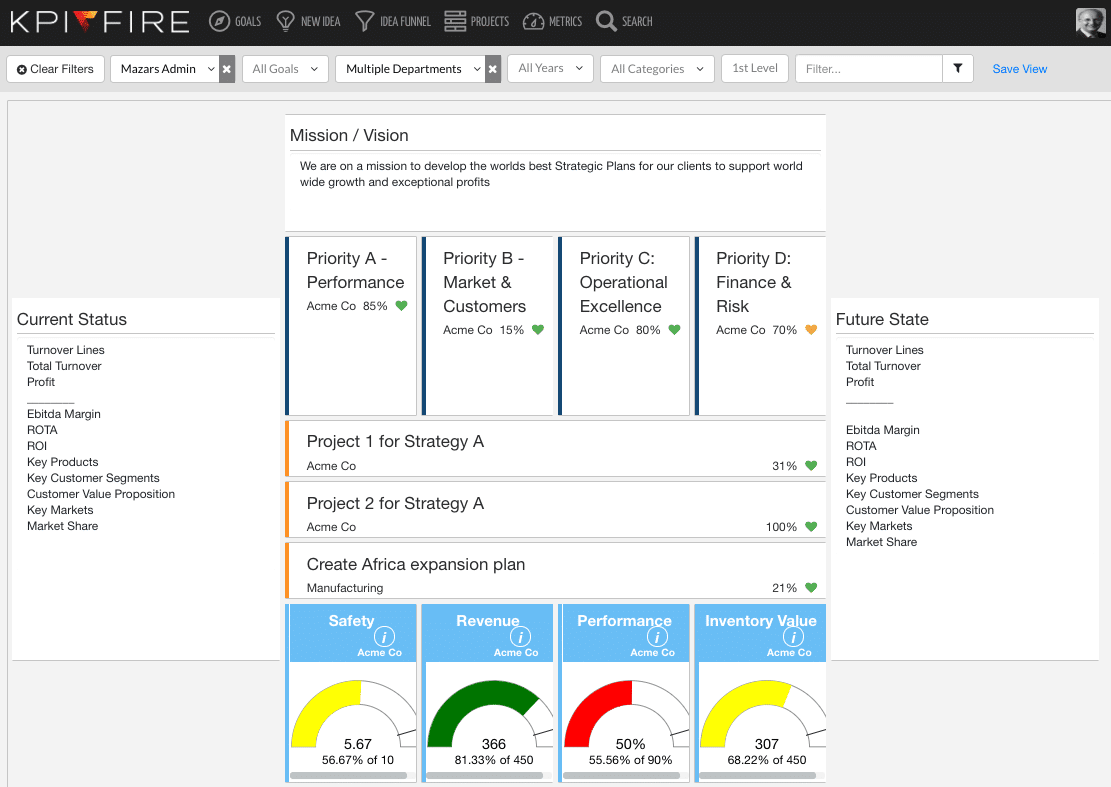Open the New Idea menu item
Screen dimensions: 1111x787
(320, 22)
